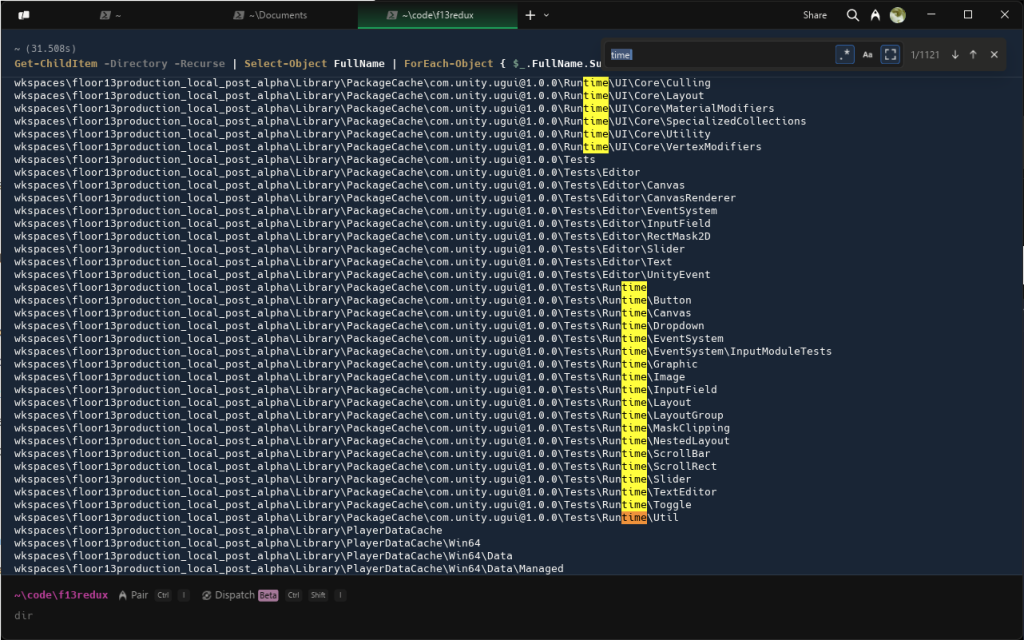
Task: Click the output line ending SpecializedCollections
Action: [409, 121]
